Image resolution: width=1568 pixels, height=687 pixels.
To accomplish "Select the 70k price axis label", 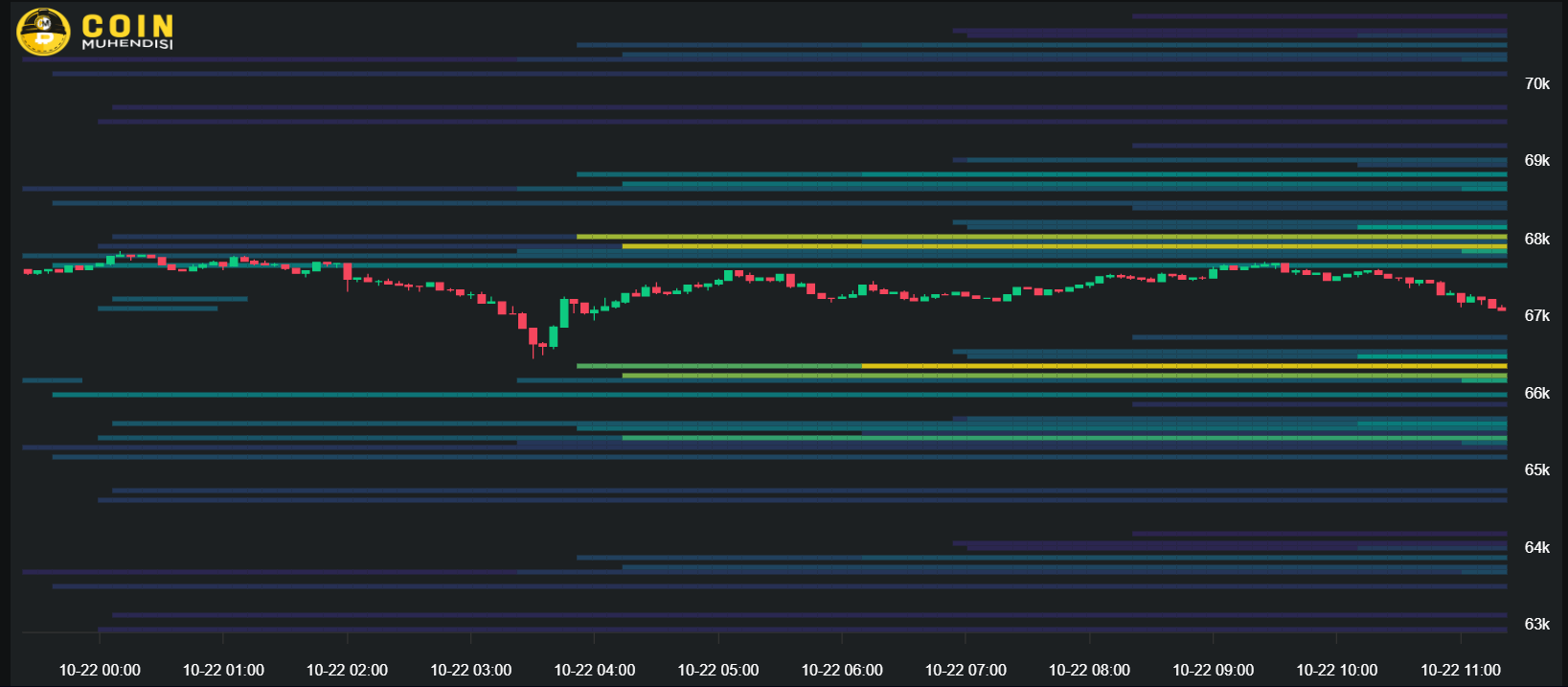I will coord(1536,84).
